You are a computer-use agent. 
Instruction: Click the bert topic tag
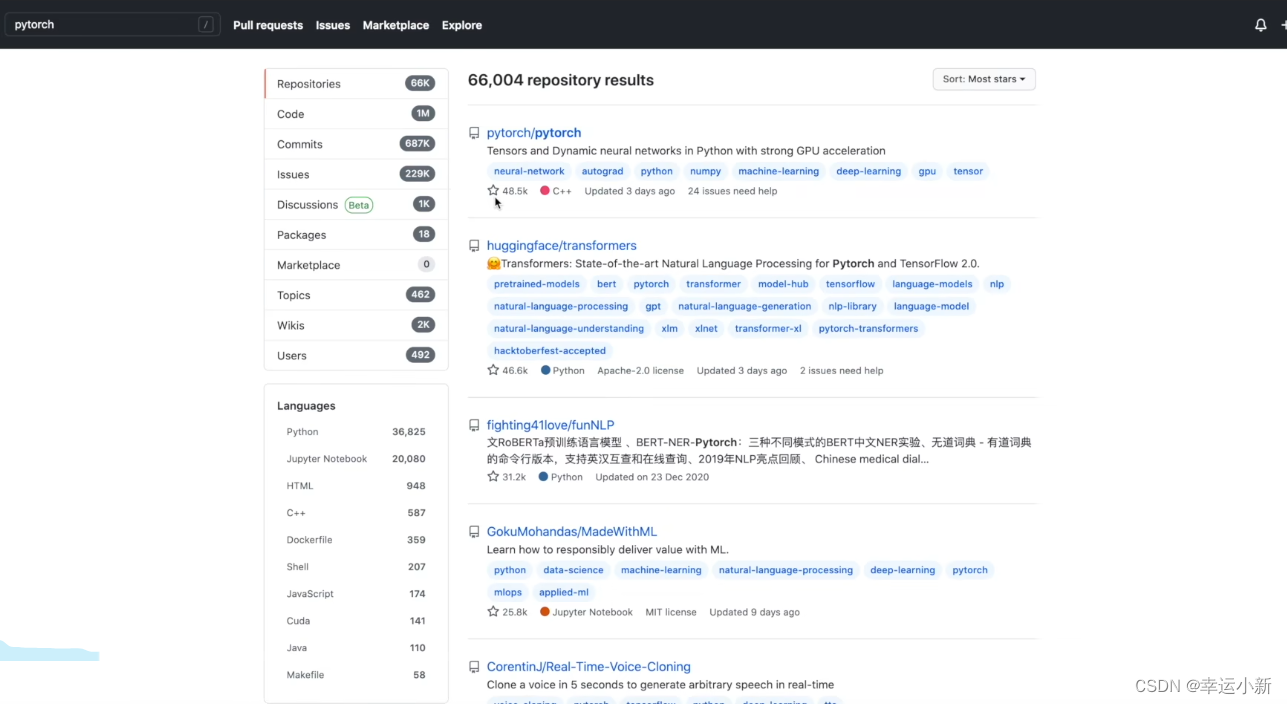(x=607, y=284)
